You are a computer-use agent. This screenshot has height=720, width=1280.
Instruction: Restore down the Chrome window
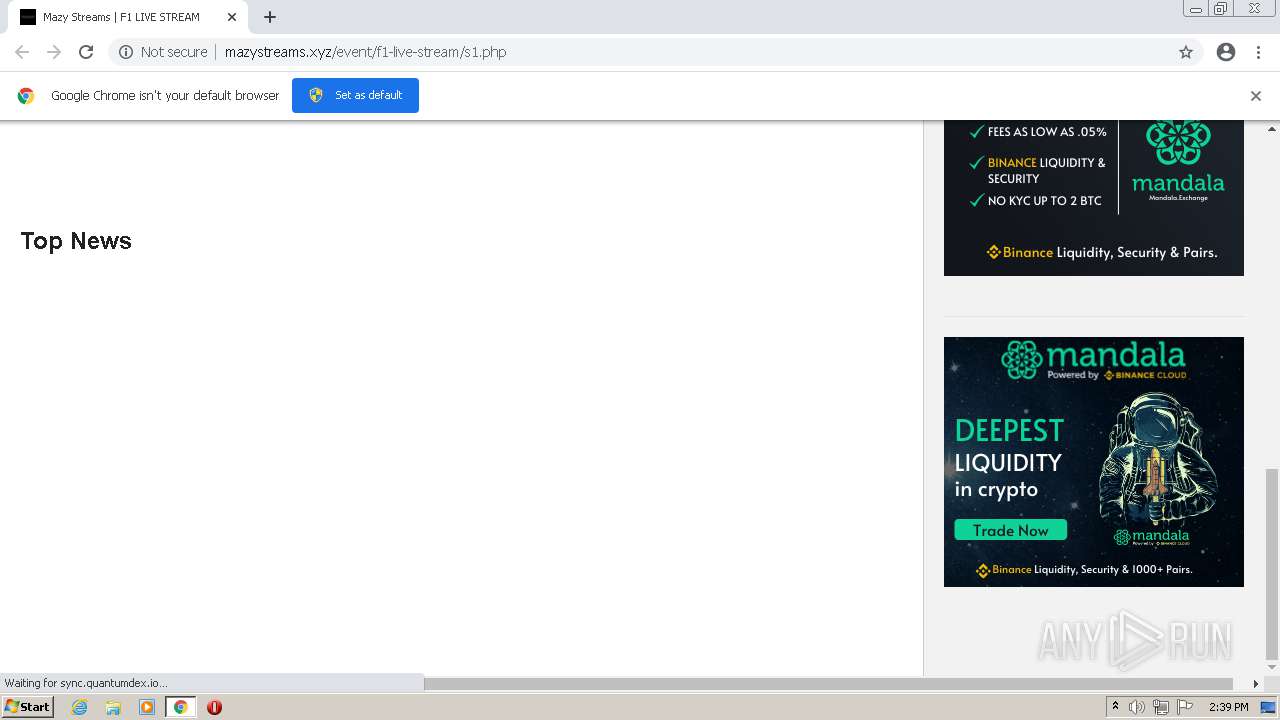1221,9
